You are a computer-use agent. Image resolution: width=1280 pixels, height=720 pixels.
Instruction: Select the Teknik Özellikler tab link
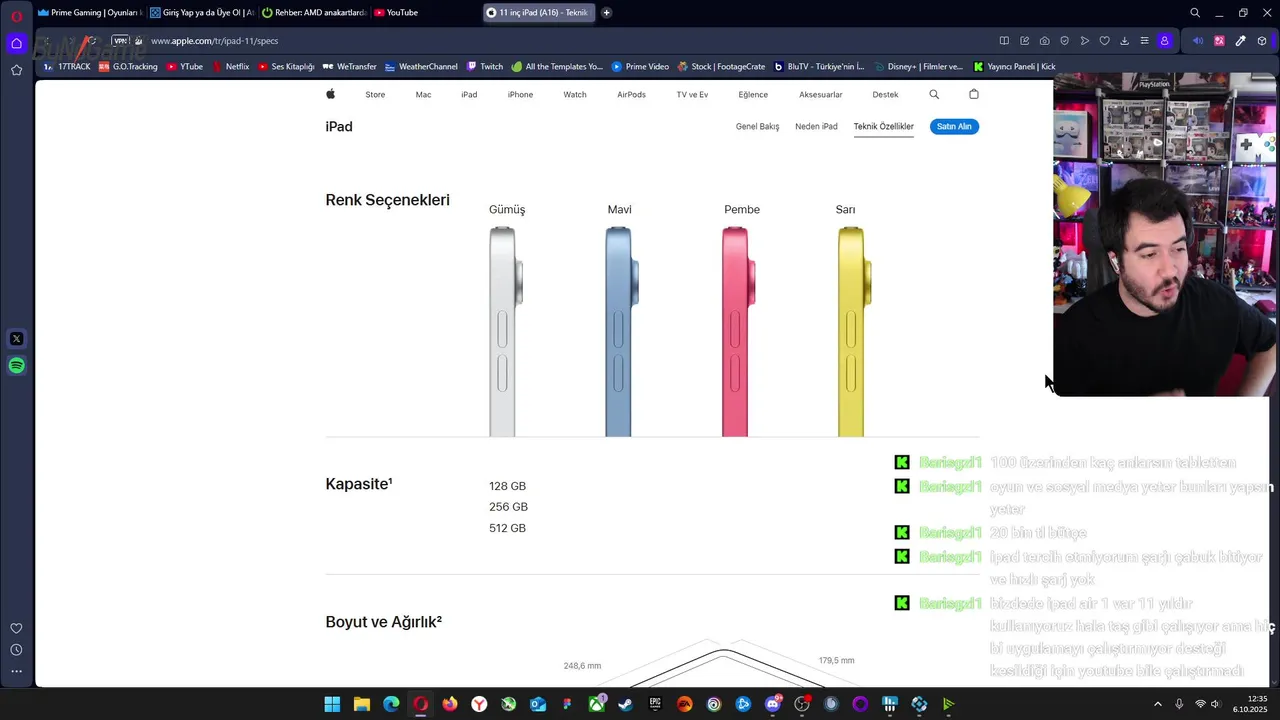(x=883, y=126)
